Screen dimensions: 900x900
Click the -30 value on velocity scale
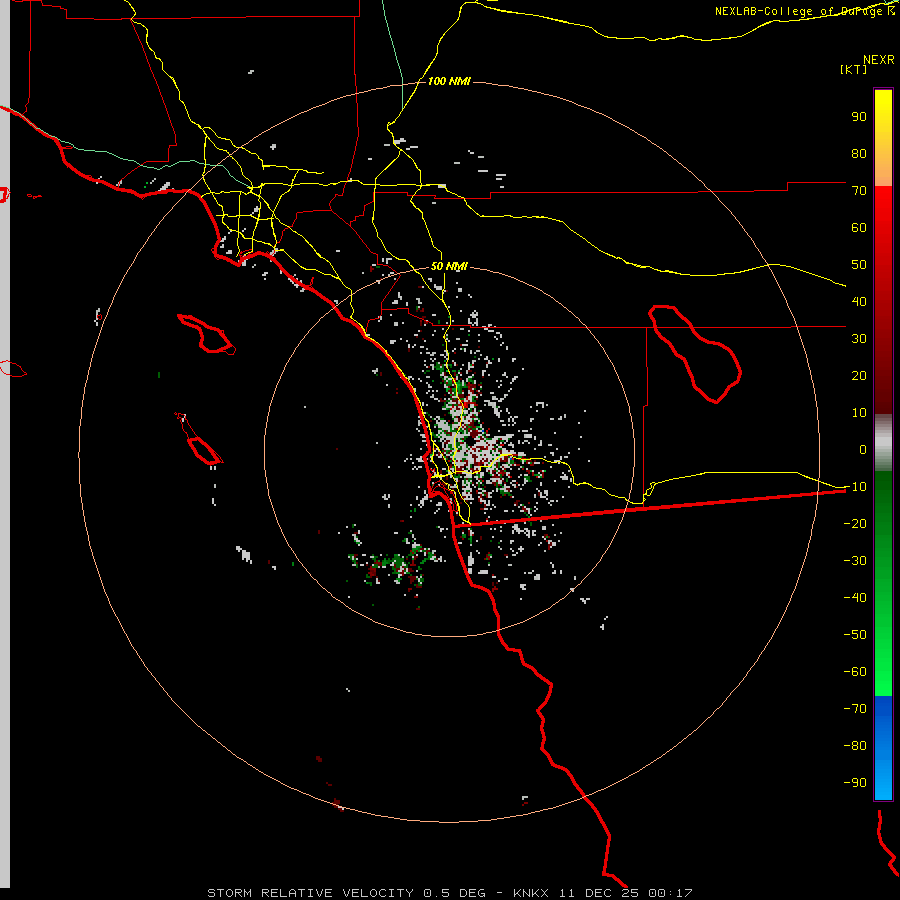pyautogui.click(x=855, y=561)
